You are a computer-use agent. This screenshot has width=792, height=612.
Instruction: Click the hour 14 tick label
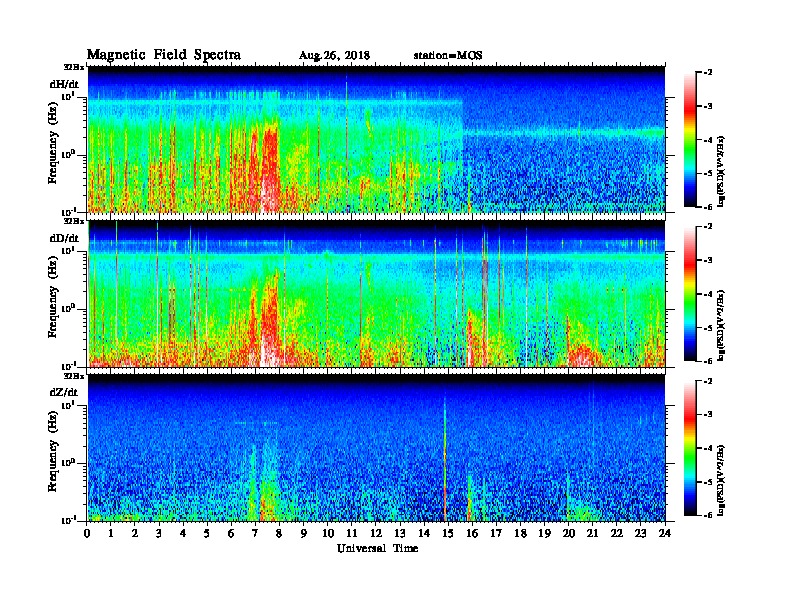[x=424, y=533]
